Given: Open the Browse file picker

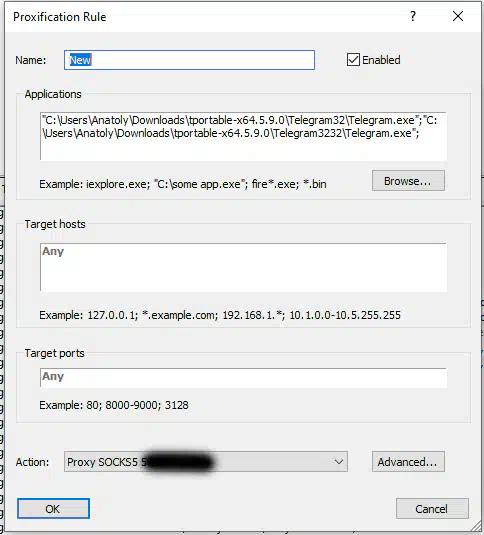Looking at the screenshot, I should [x=408, y=181].
